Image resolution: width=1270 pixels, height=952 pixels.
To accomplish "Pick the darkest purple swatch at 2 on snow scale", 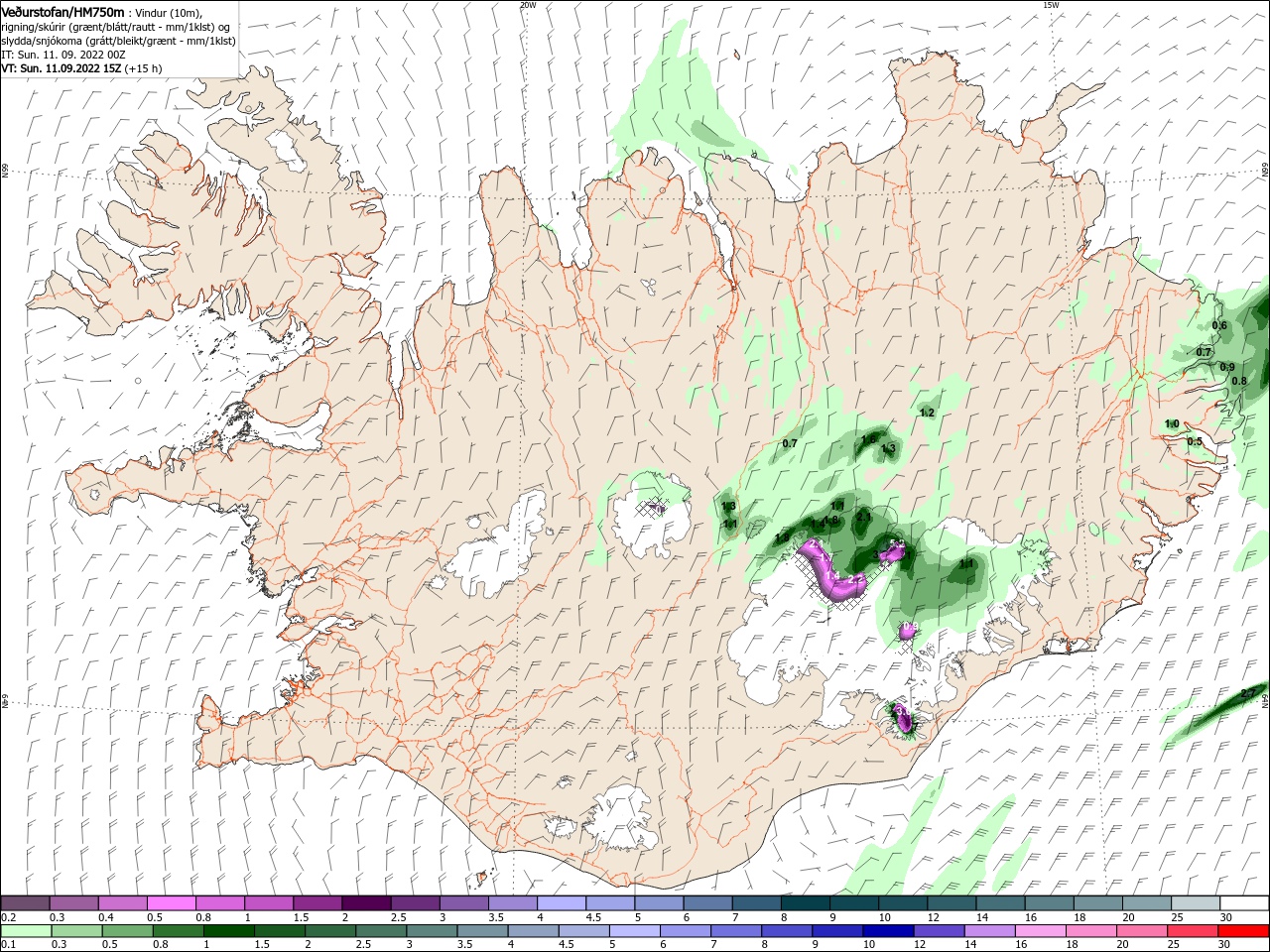I will 365,903.
